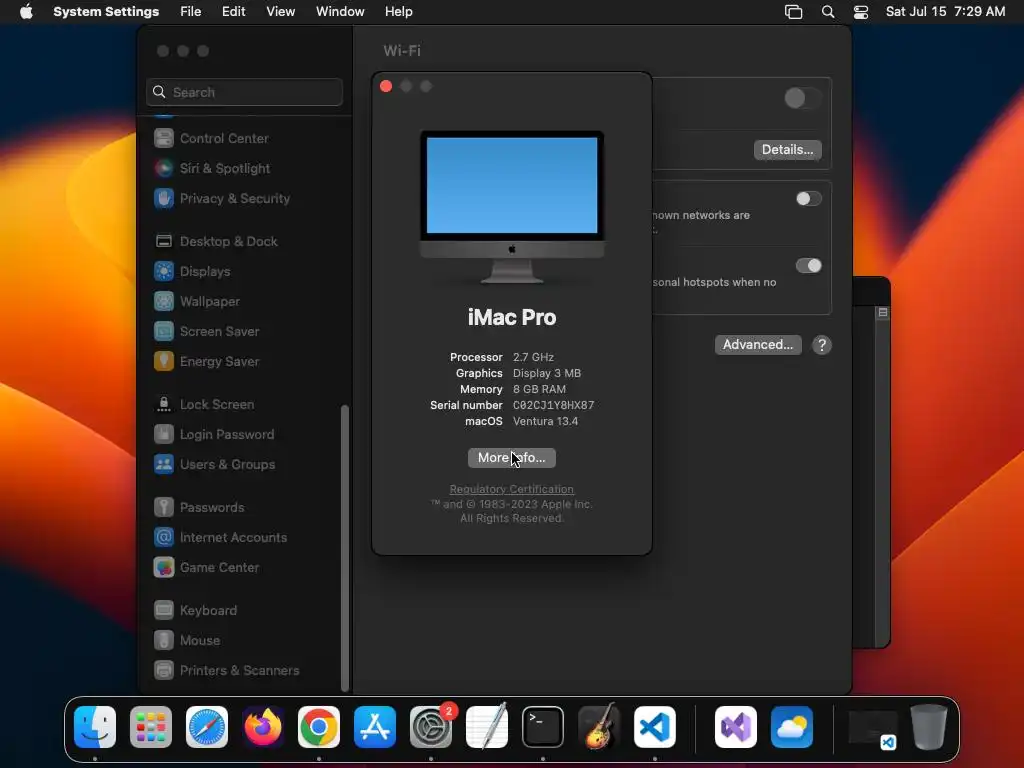Open Regulatory Certification link
Viewport: 1024px width, 768px height.
pyautogui.click(x=511, y=489)
